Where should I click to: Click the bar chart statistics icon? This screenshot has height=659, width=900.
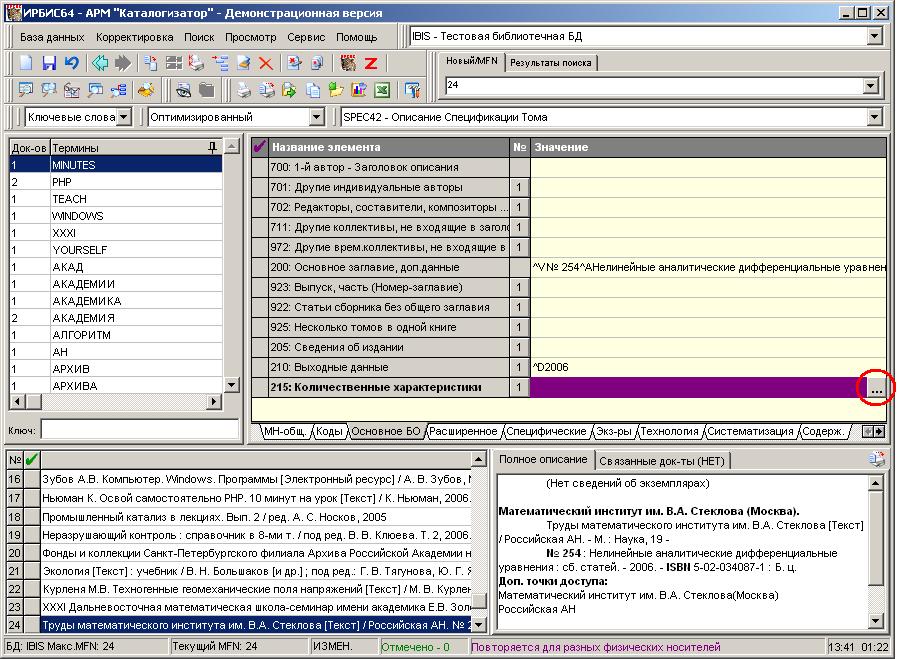tap(359, 90)
